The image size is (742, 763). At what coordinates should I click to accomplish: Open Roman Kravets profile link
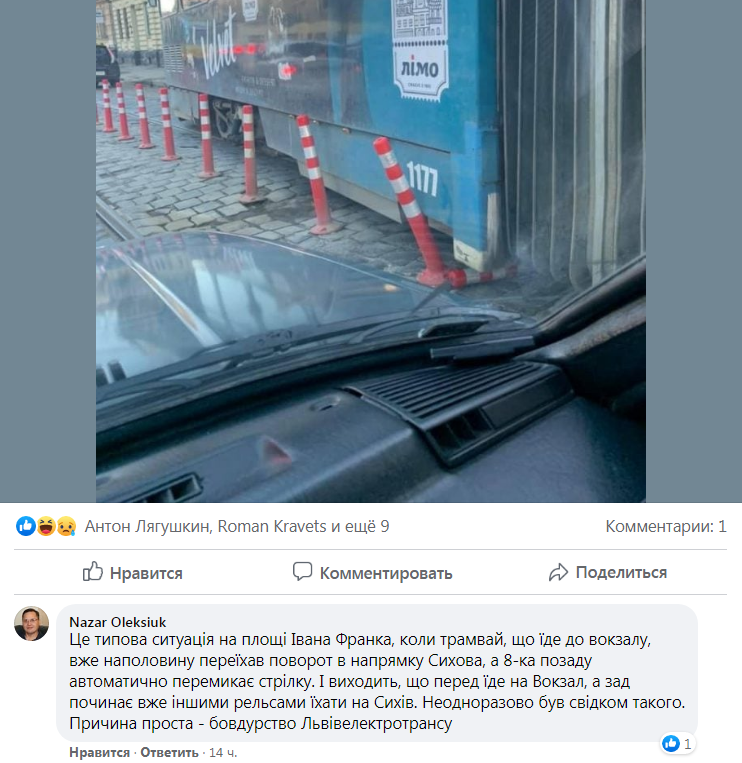(x=271, y=526)
